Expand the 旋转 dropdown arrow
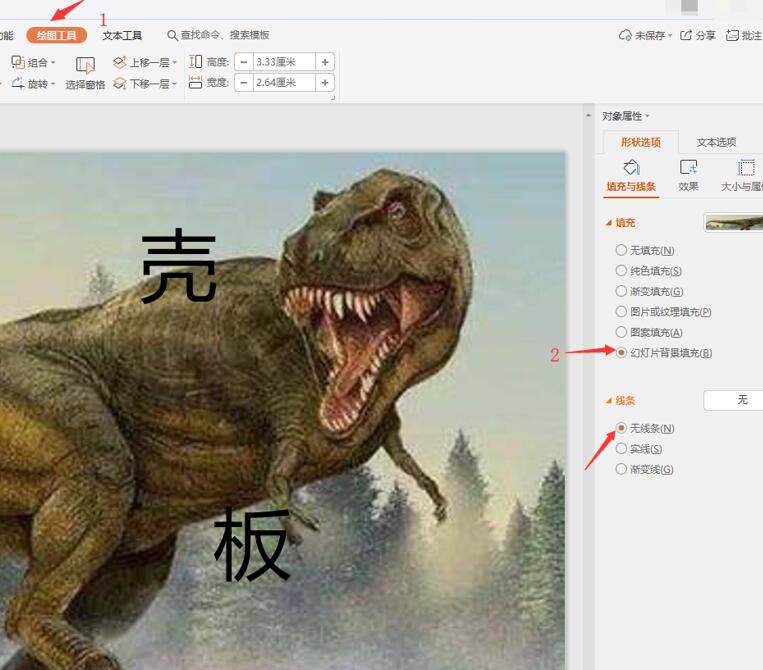763x670 pixels. [x=53, y=84]
